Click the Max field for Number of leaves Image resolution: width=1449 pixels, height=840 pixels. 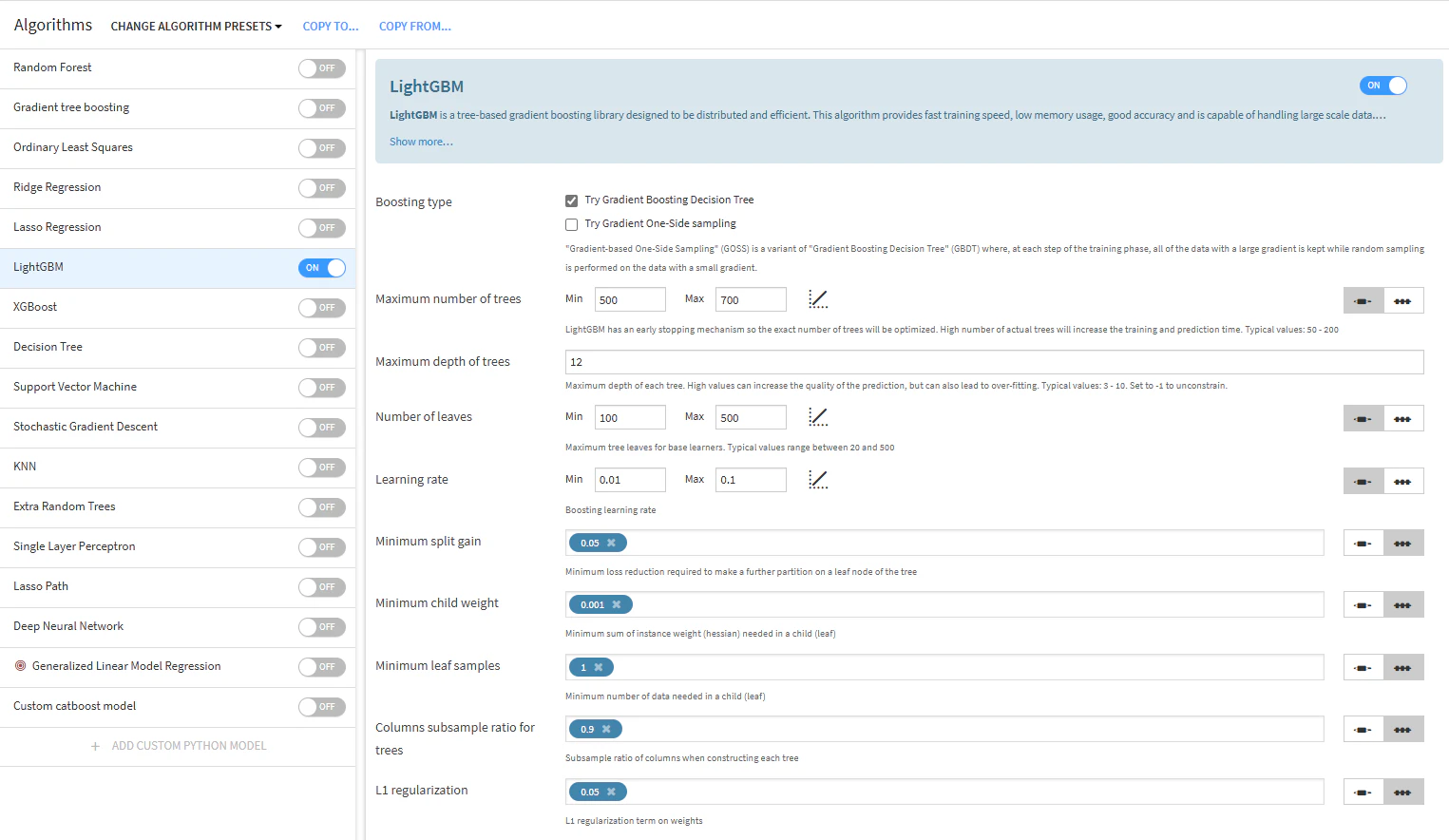click(752, 417)
